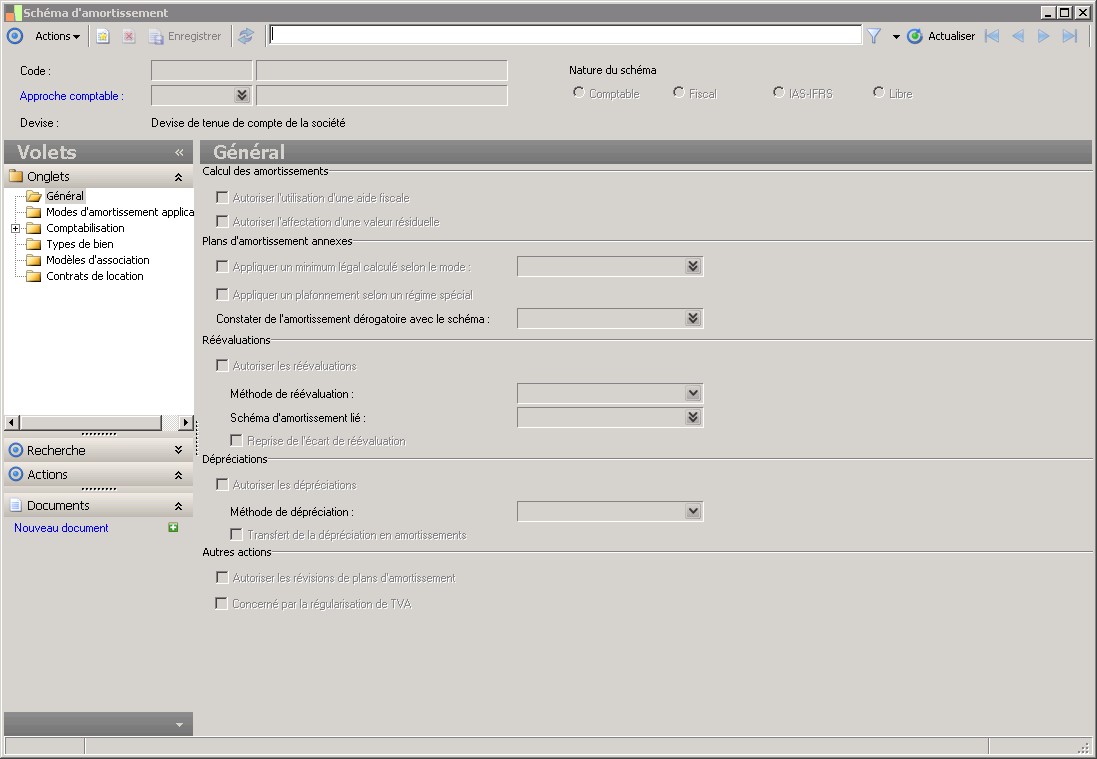Open Méthode de réévaluation dropdown

click(x=693, y=393)
